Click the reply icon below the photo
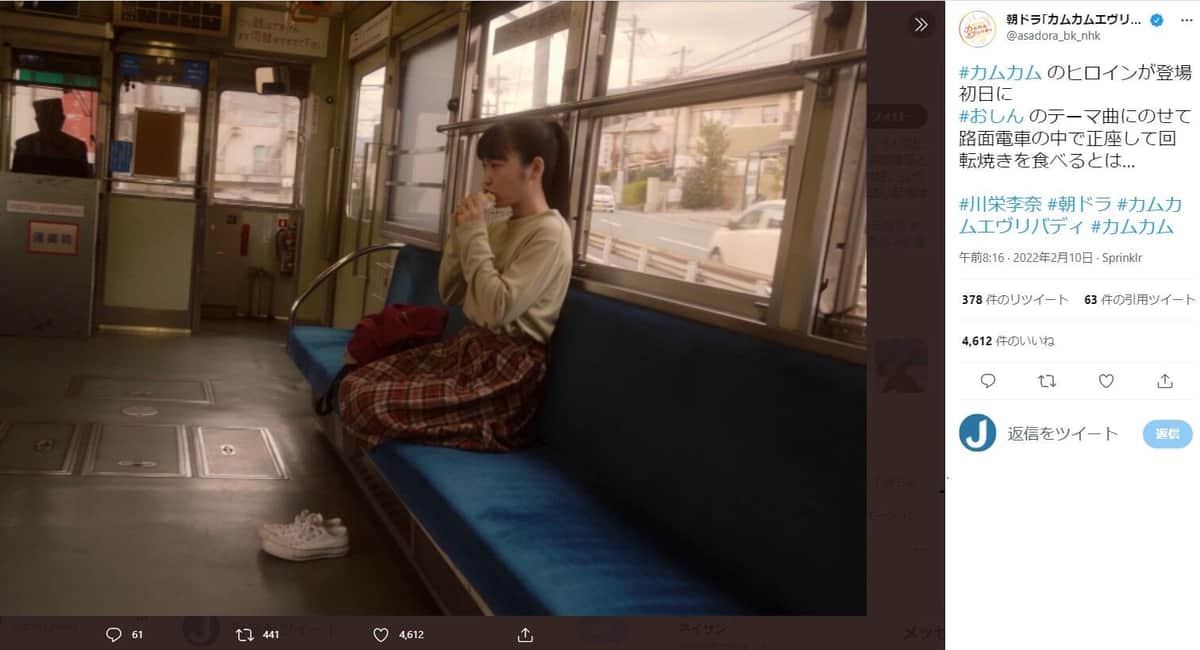This screenshot has width=1200, height=650. pos(113,634)
